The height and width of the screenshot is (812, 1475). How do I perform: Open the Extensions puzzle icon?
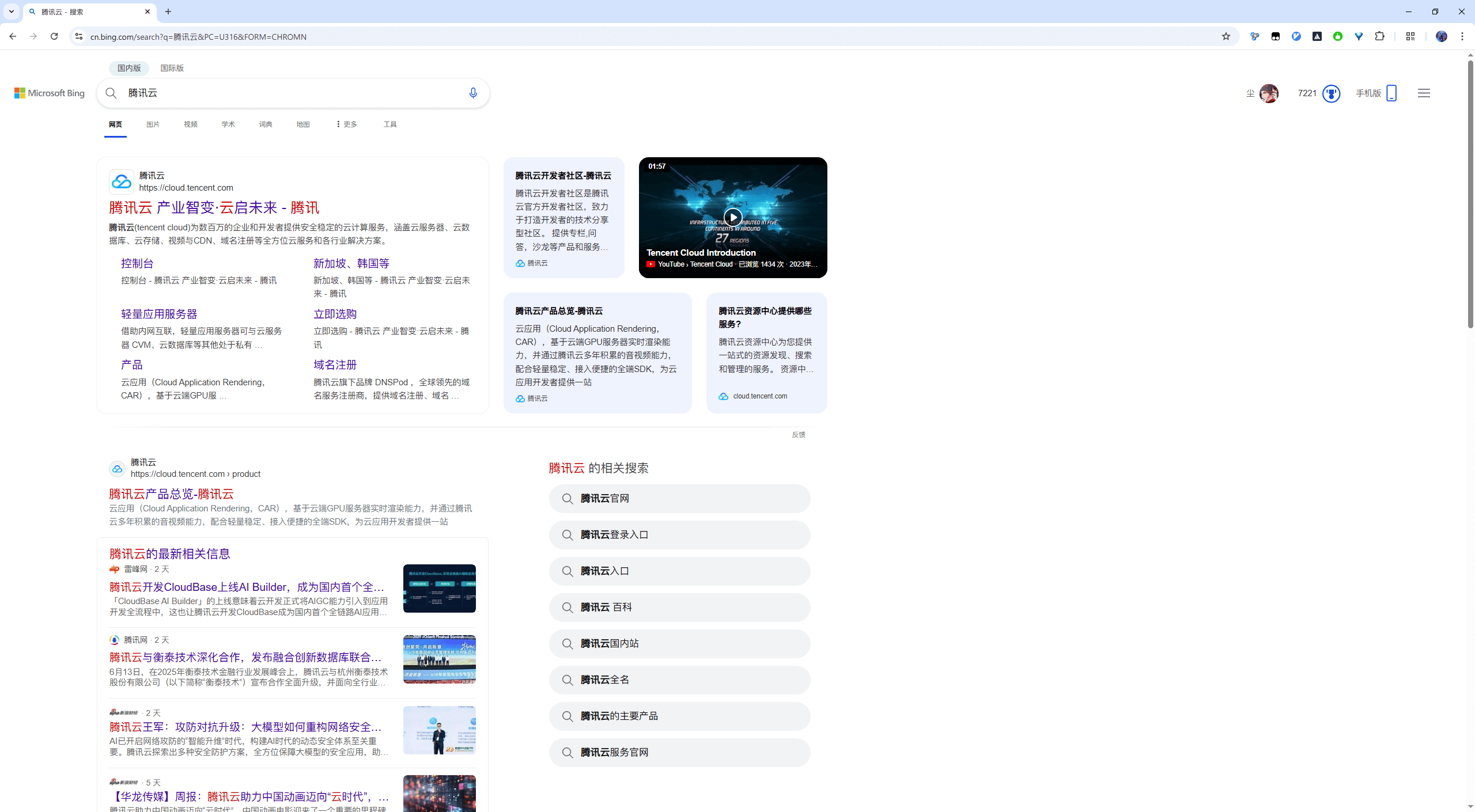(1379, 36)
